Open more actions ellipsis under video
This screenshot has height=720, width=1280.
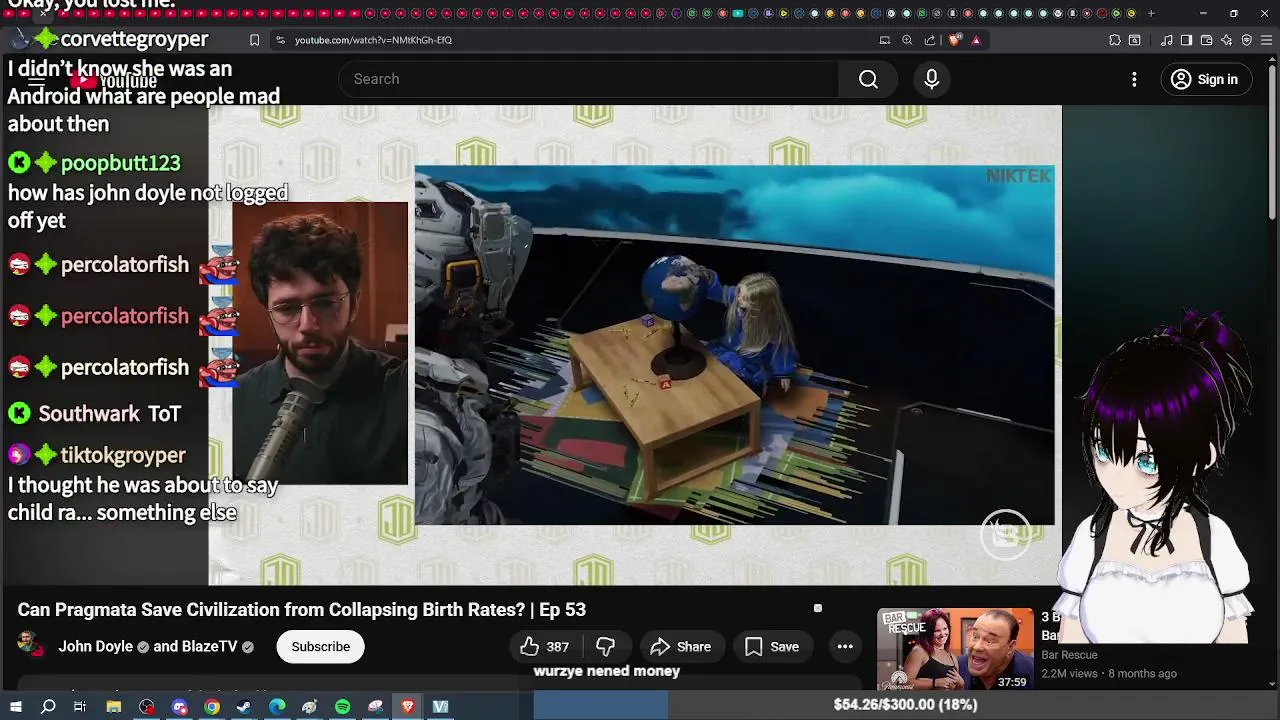coord(845,647)
